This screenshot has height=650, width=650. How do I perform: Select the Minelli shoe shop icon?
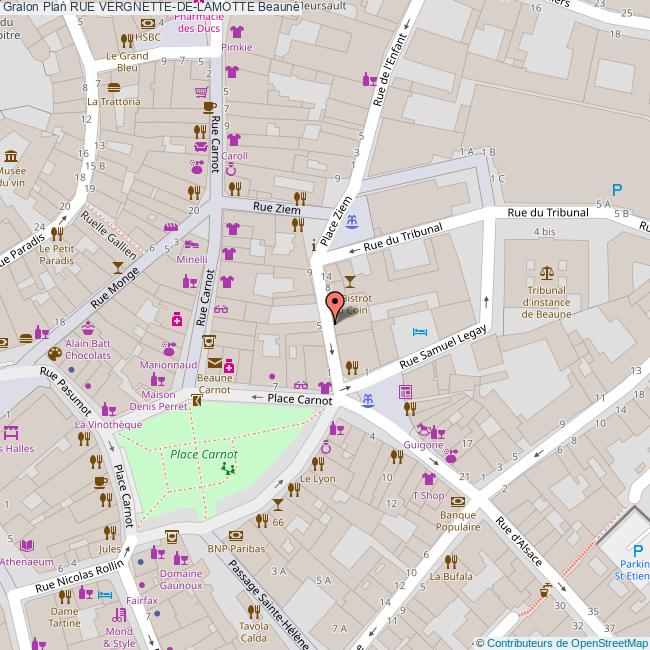pos(193,244)
